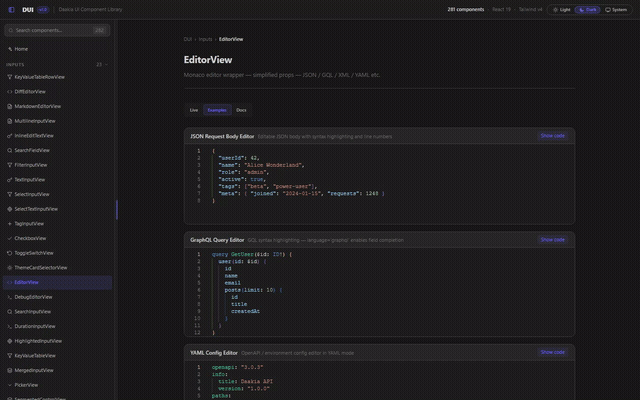Open the Examples tab
The width and height of the screenshot is (640, 400).
coord(217,110)
